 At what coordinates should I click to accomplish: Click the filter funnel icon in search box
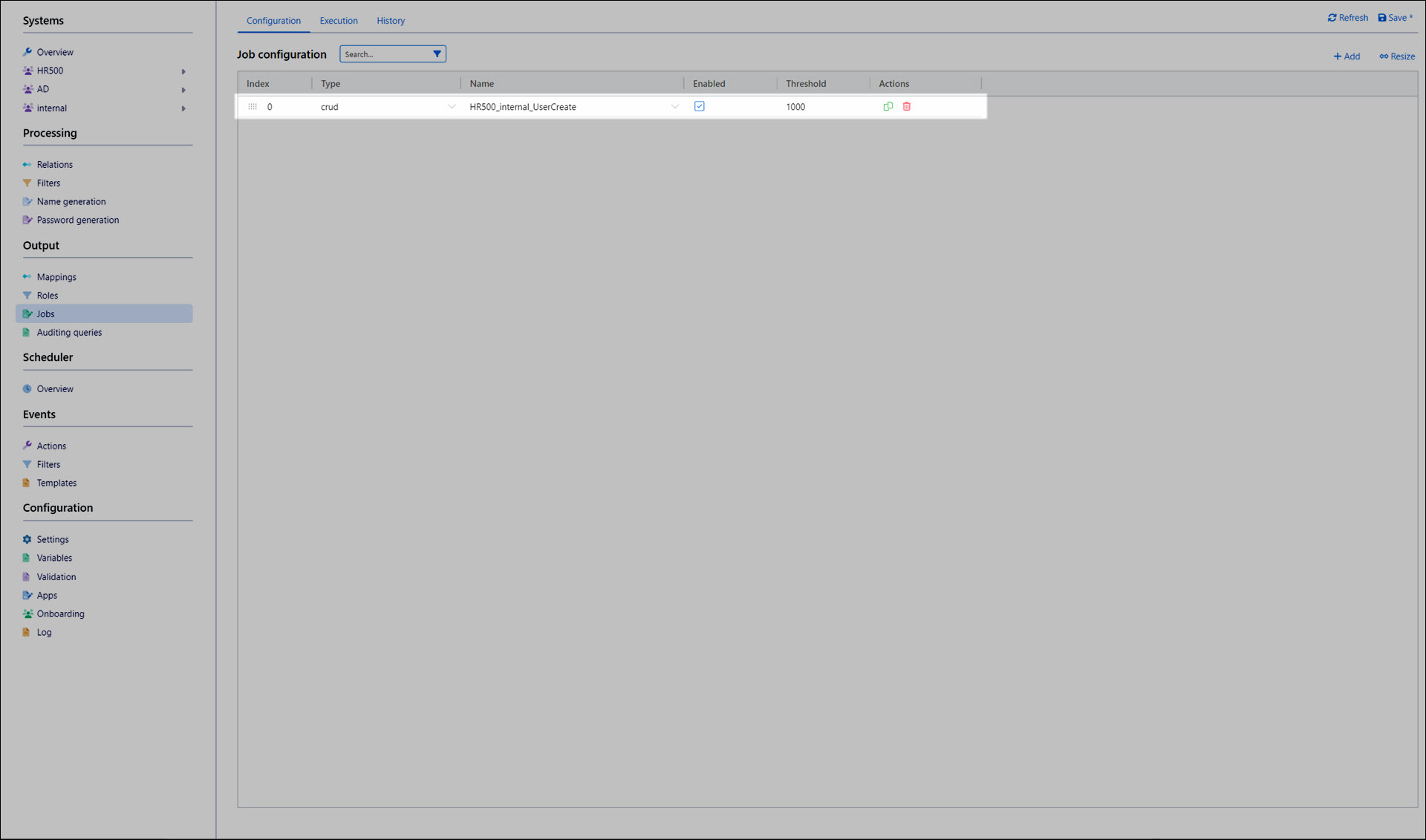pyautogui.click(x=437, y=53)
